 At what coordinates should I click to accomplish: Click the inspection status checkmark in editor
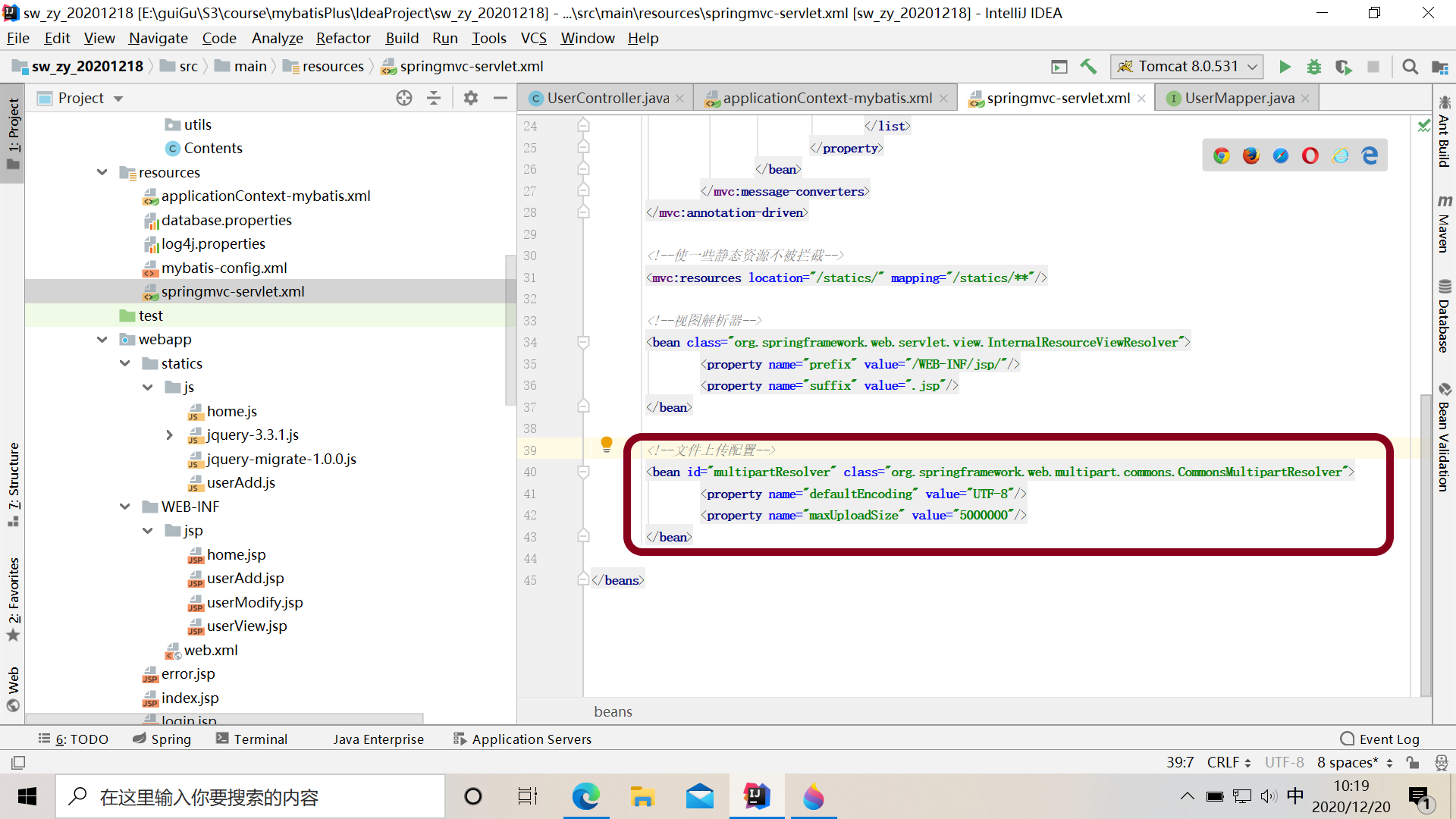pos(1425,126)
